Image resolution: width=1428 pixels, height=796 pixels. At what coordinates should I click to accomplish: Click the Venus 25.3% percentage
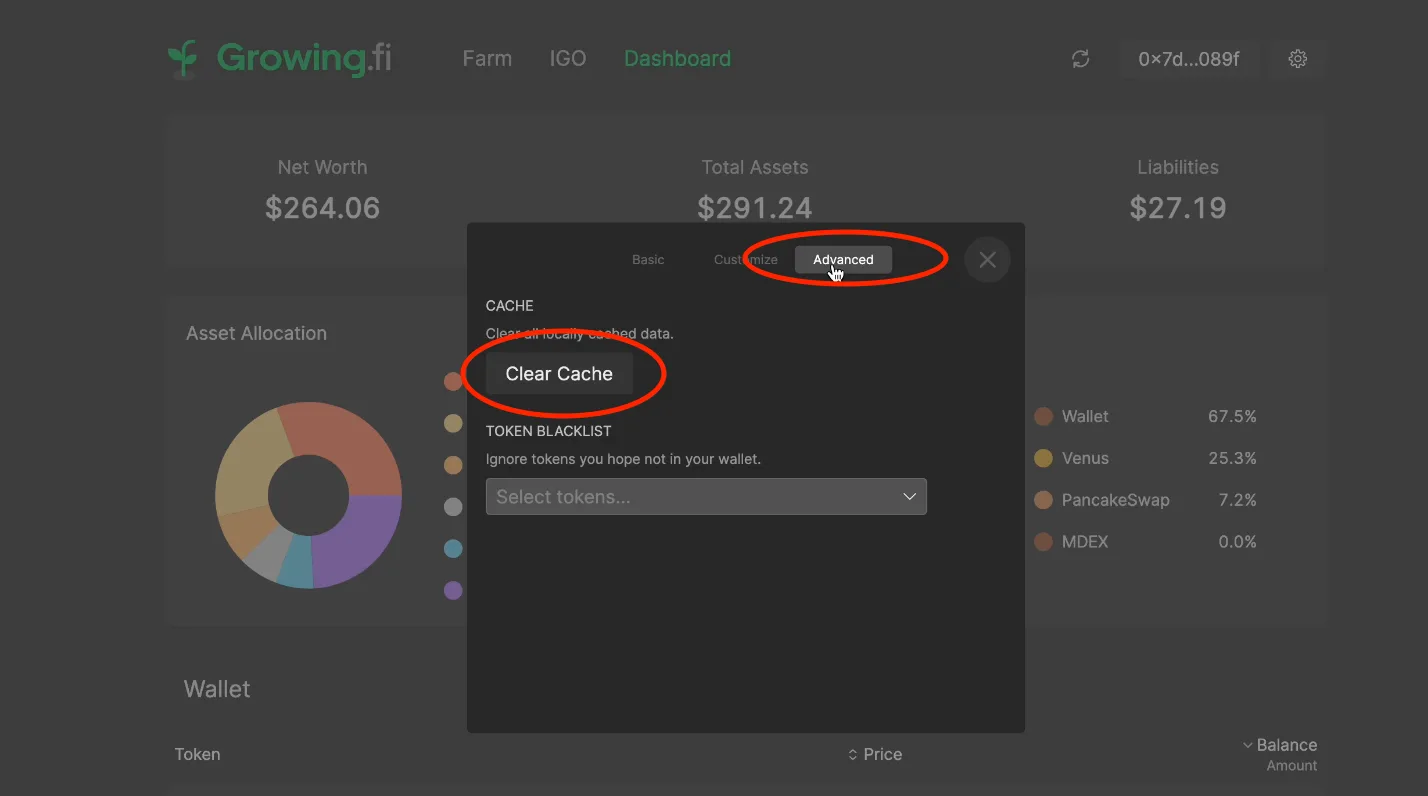pyautogui.click(x=1232, y=459)
